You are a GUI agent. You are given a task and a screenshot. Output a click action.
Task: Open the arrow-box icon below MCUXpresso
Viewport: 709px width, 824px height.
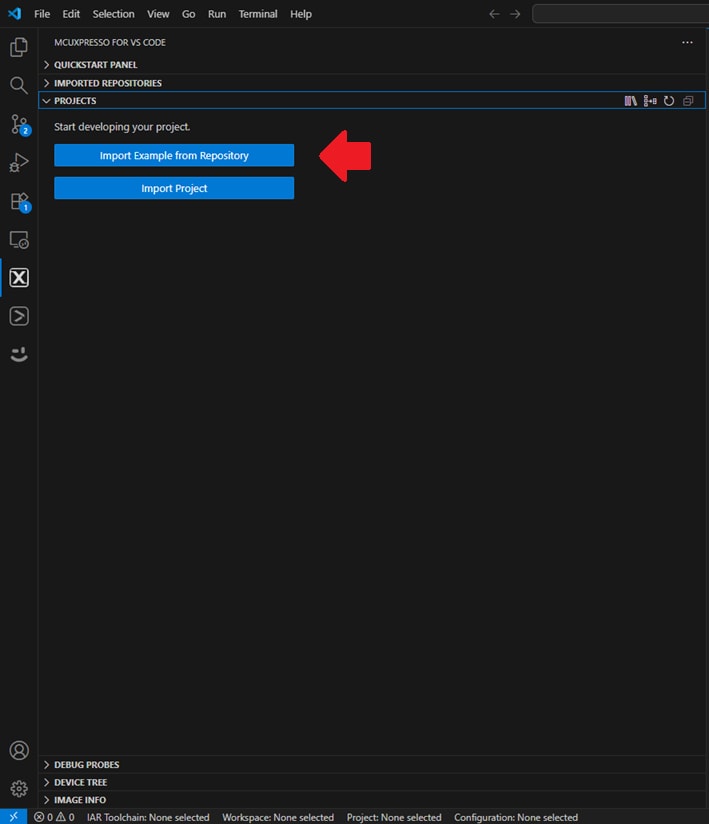(19, 316)
